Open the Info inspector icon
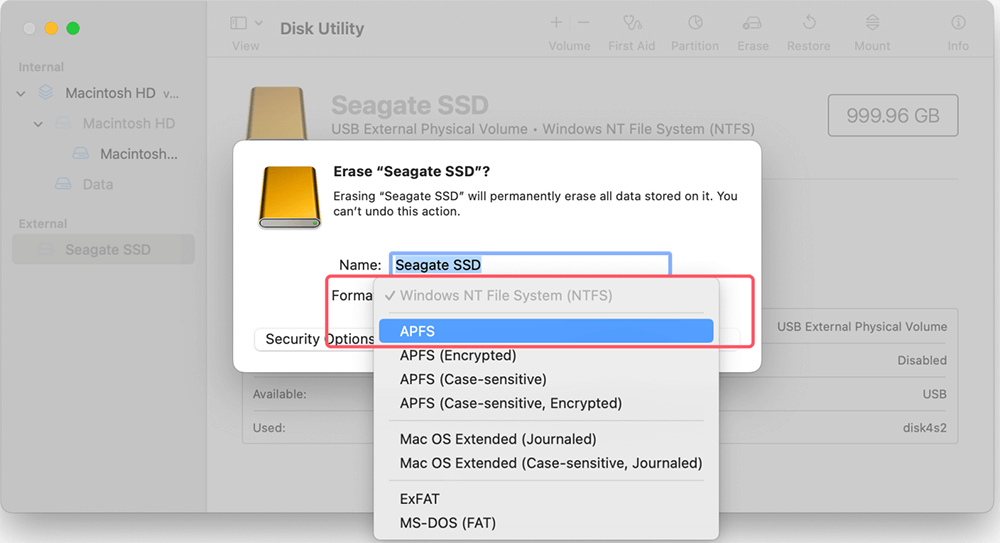 coord(958,23)
